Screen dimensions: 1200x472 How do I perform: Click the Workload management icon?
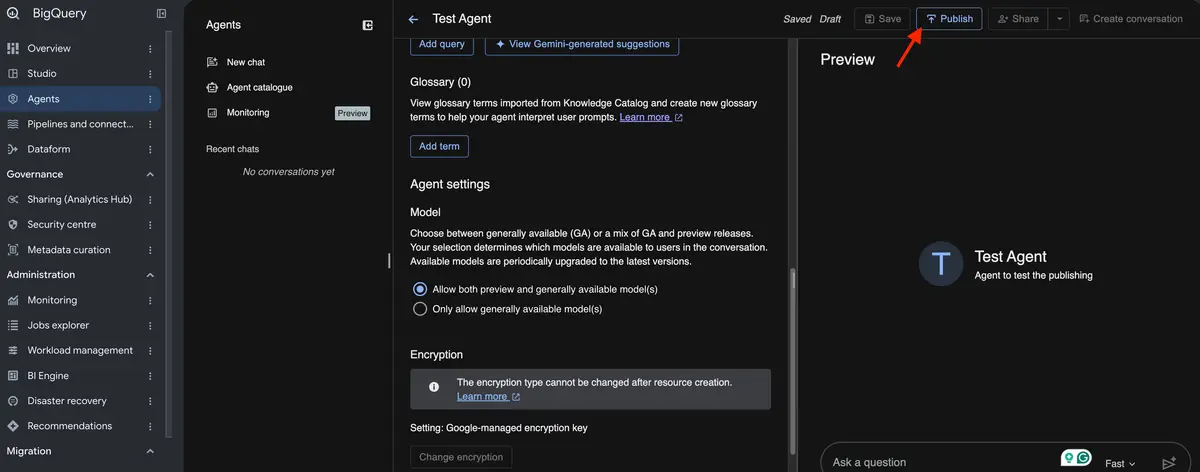(13, 351)
